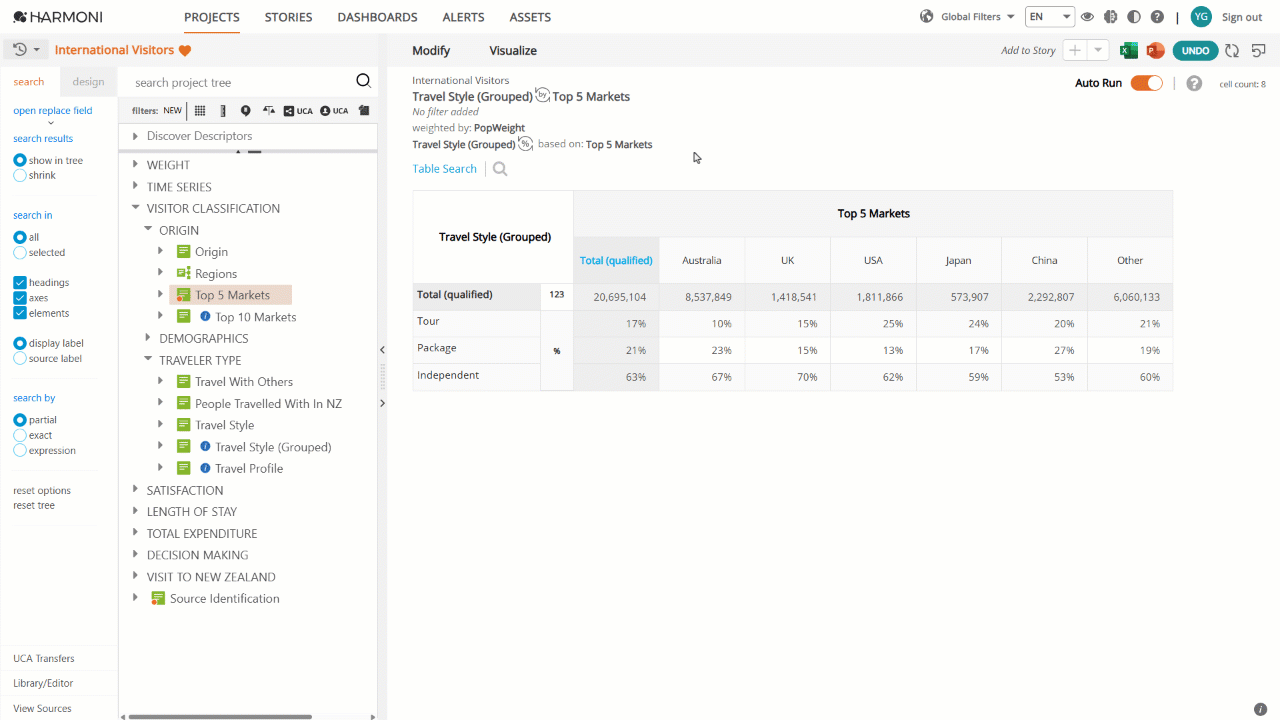Uncheck the headings checkbox
Screen dimensions: 1280x720
tap(19, 283)
